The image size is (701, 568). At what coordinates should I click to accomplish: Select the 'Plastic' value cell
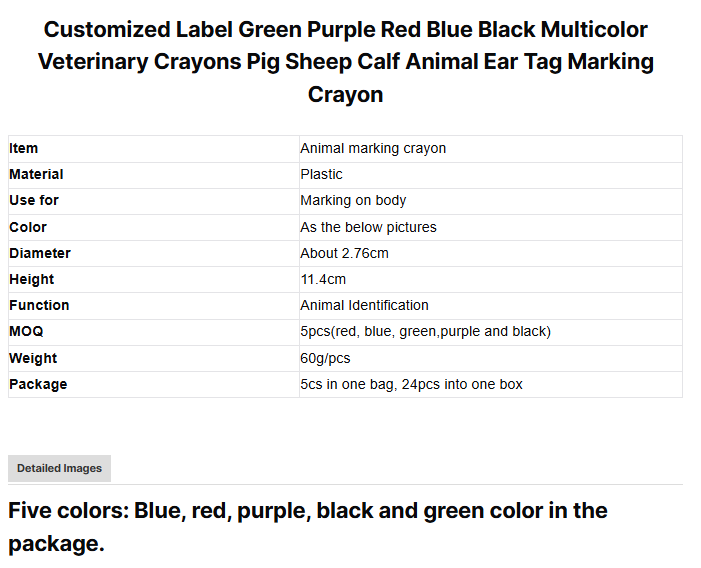coord(321,174)
